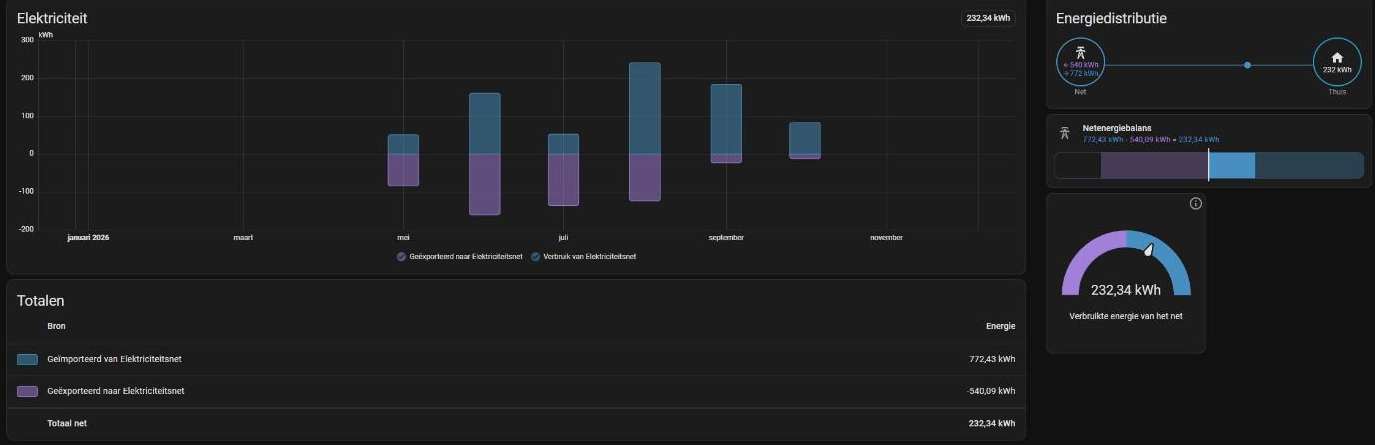The height and width of the screenshot is (445, 1375).
Task: Click the 'november' axis label
Action: [886, 237]
